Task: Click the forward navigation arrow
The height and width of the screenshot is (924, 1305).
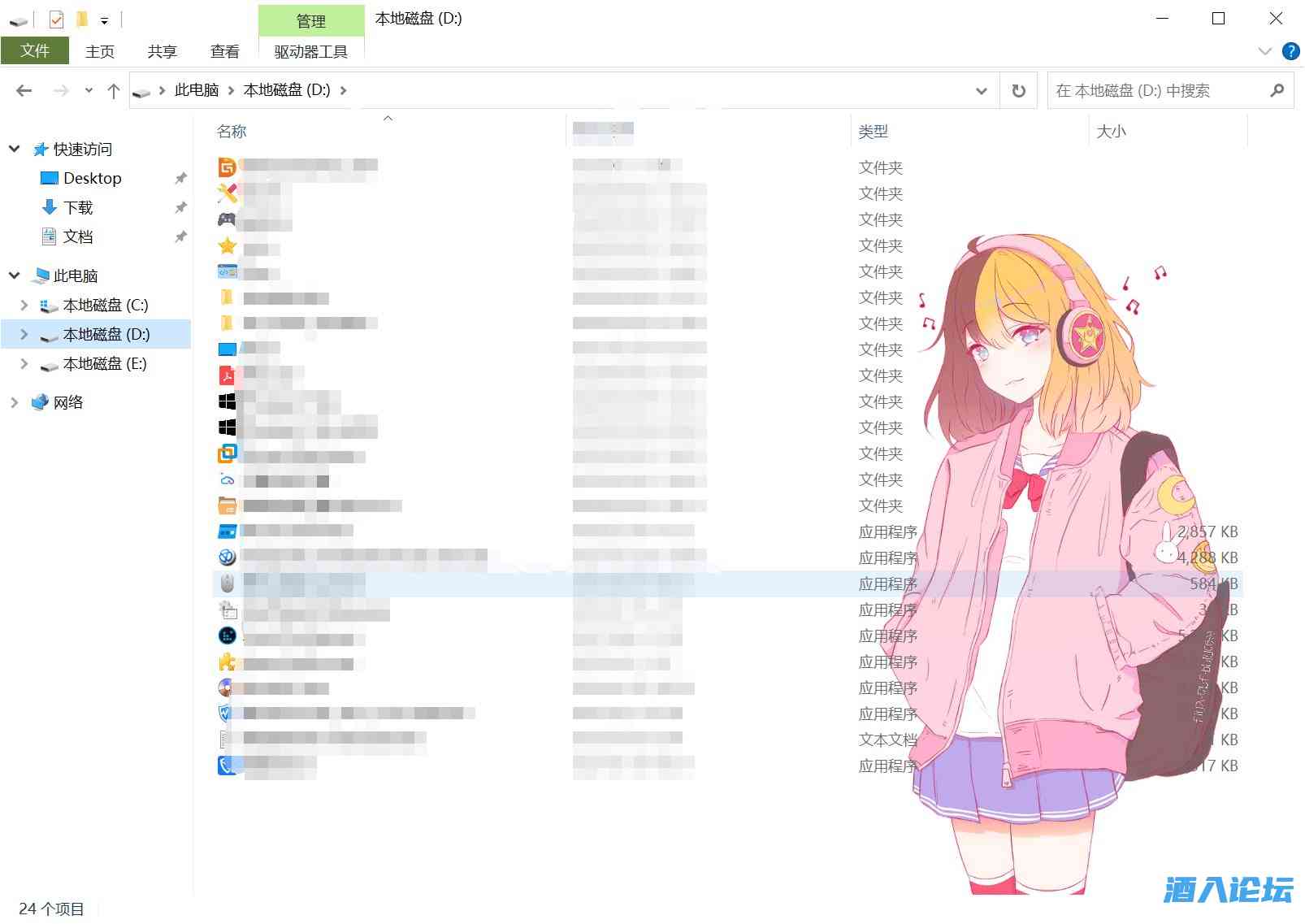Action: [60, 90]
